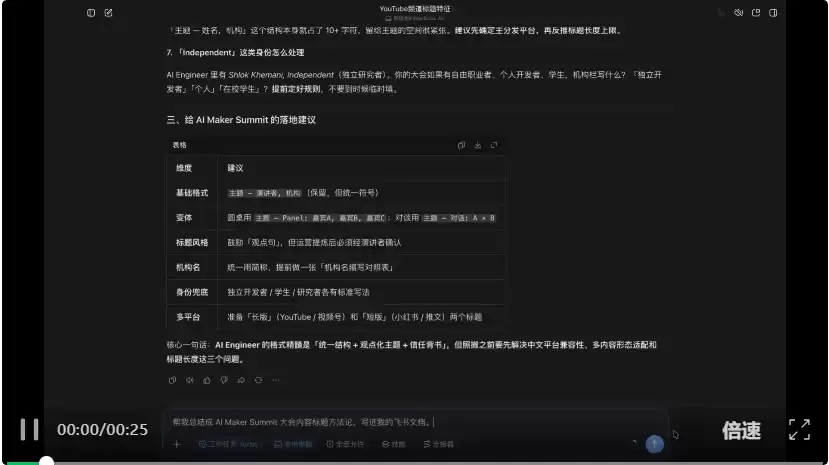Open 倍速 playback speed control
The height and width of the screenshot is (465, 829).
coord(742,431)
